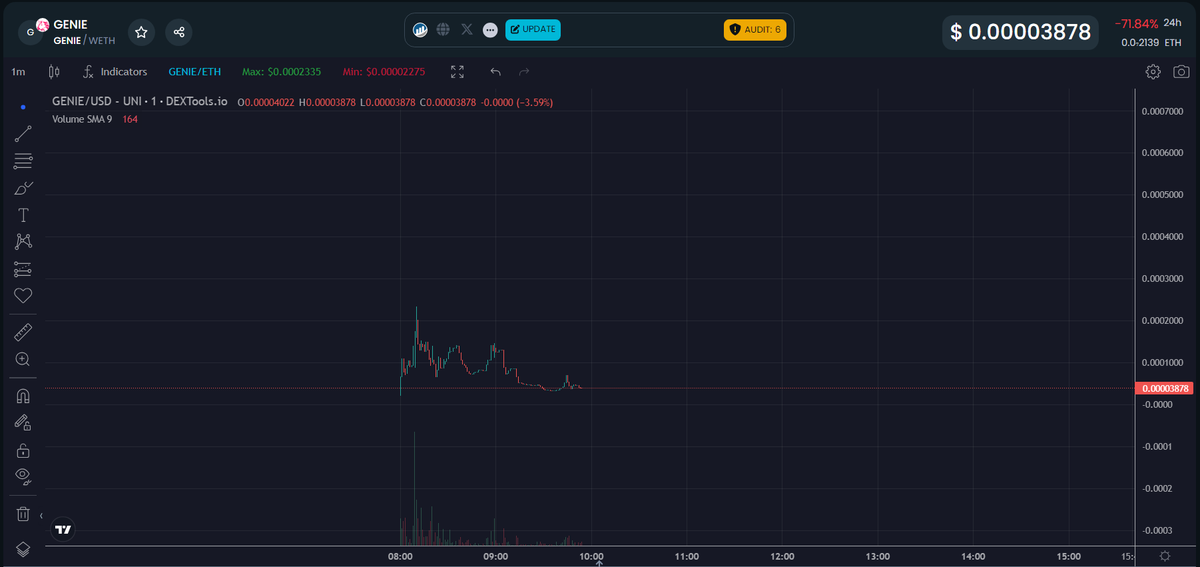
Task: Click the GENIE / WETH pair name
Action: 84,40
